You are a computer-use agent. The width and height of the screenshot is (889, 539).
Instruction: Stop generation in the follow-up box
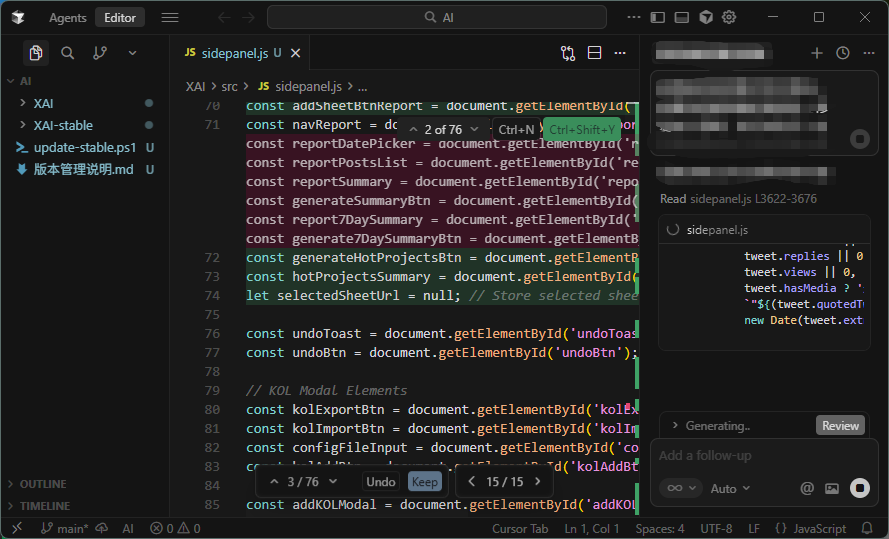tap(859, 488)
